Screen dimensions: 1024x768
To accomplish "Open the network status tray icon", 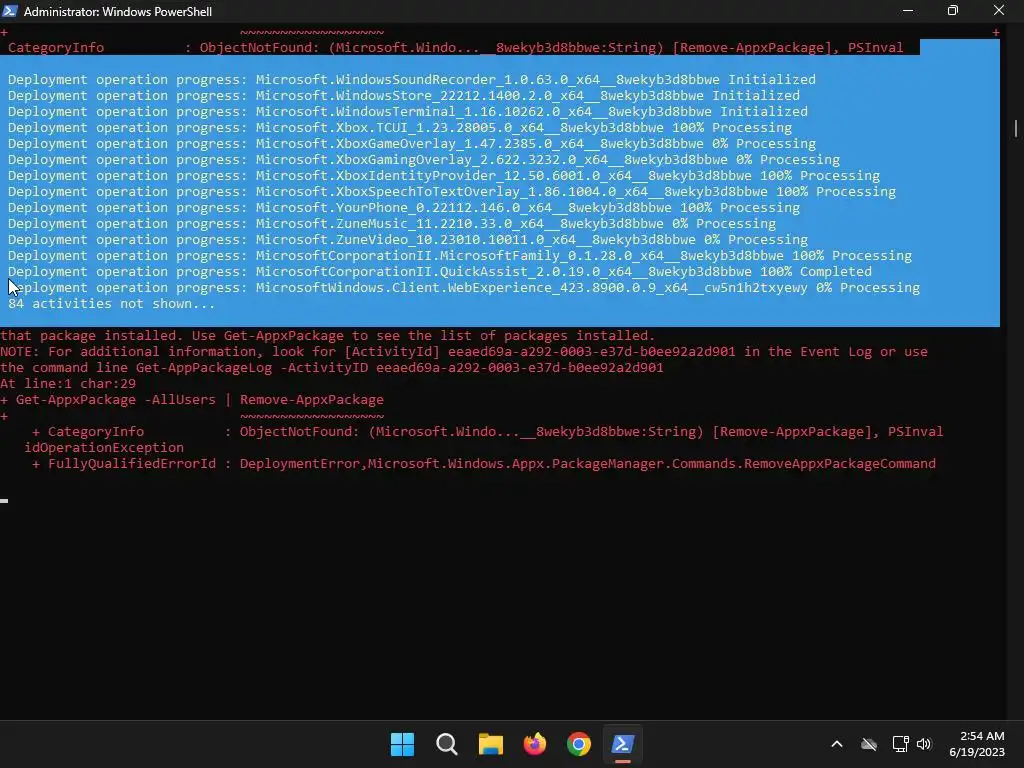I will click(x=901, y=744).
